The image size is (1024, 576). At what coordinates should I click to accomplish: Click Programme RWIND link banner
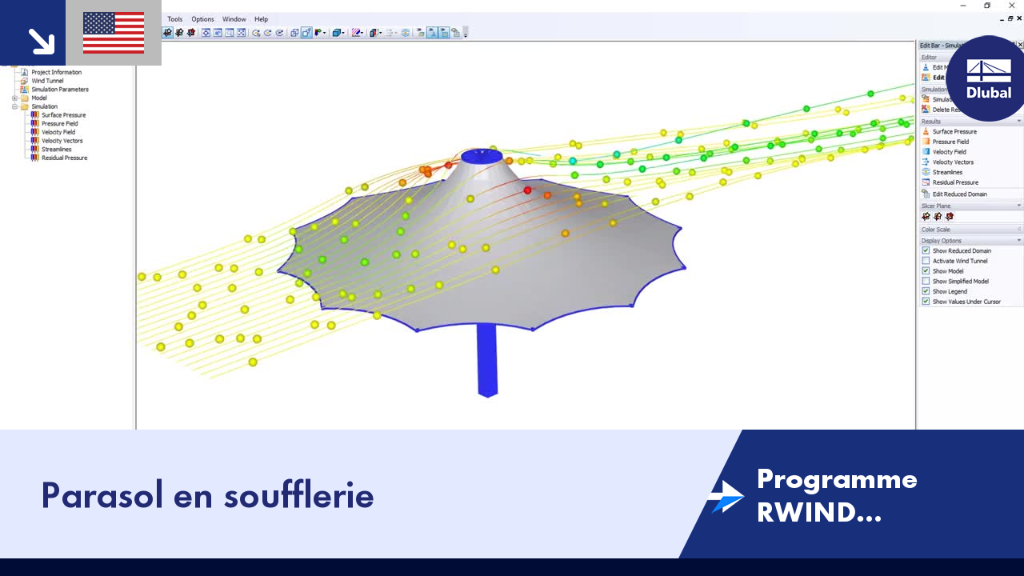pyautogui.click(x=837, y=496)
